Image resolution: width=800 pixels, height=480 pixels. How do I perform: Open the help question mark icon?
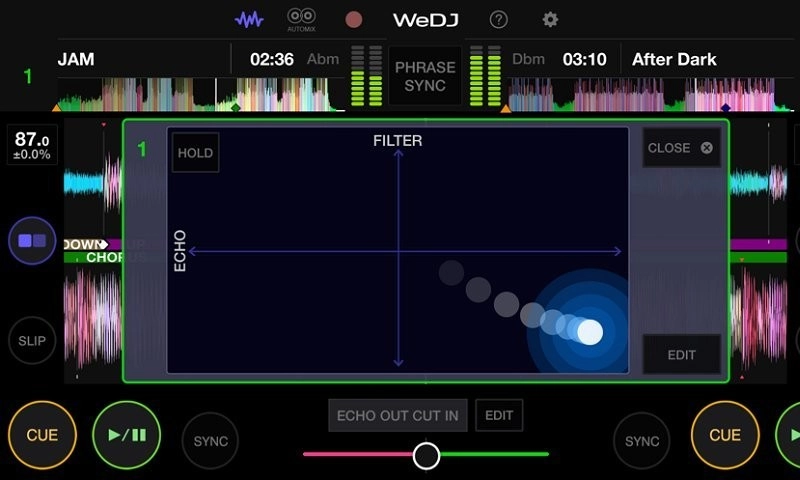[x=498, y=20]
